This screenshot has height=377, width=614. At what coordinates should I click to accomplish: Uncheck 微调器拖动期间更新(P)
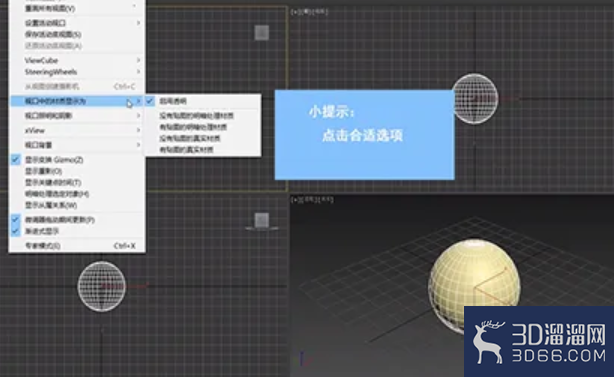pyautogui.click(x=77, y=220)
